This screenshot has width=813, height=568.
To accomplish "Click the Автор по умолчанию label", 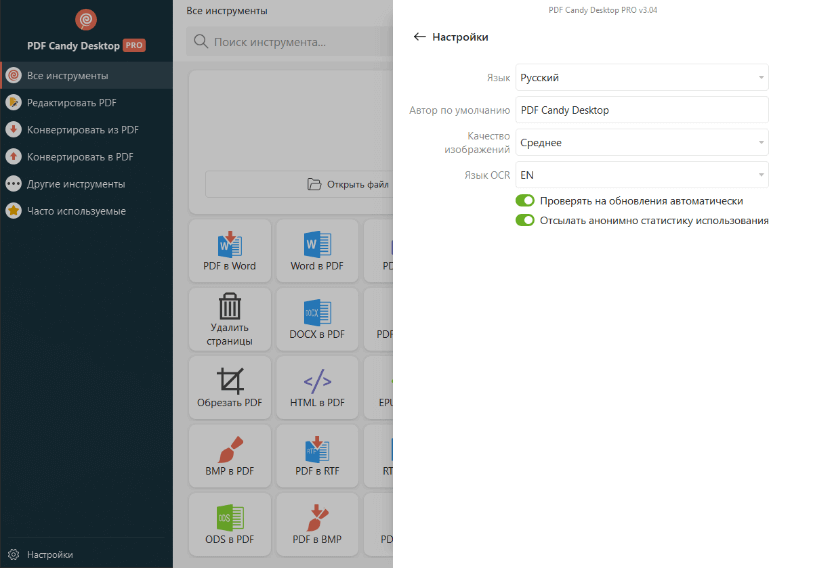I will tap(459, 110).
